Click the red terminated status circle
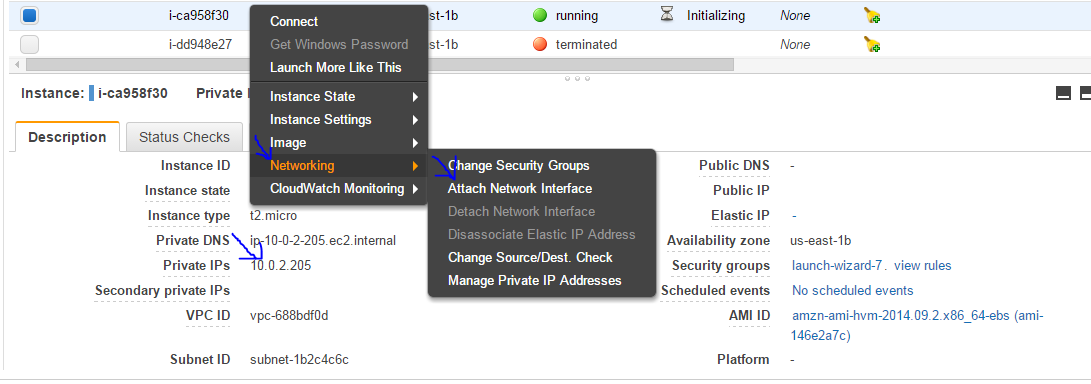The height and width of the screenshot is (384, 1091). click(x=540, y=45)
